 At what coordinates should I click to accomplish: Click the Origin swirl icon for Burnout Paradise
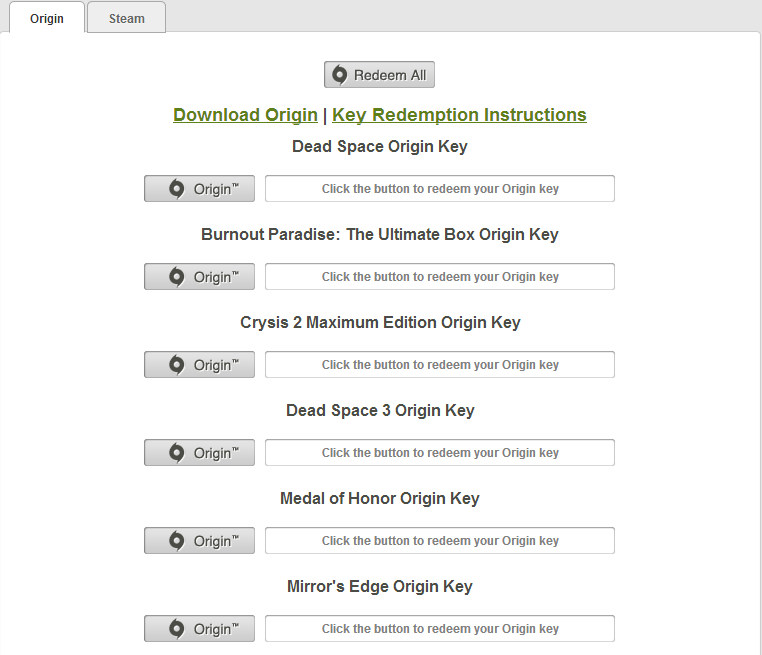(x=176, y=276)
